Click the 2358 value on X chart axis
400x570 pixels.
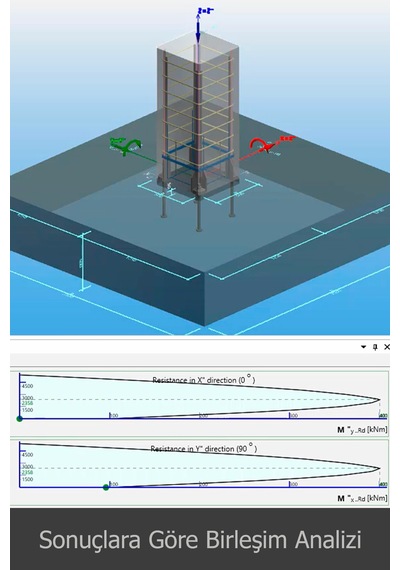tap(27, 403)
